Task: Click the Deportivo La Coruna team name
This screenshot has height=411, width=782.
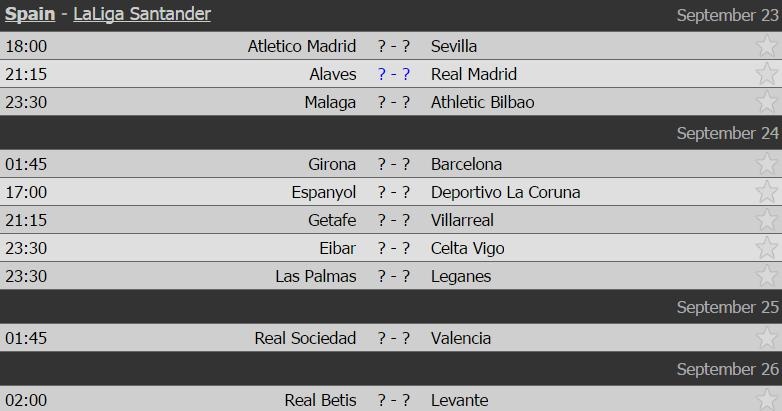Action: coord(505,192)
